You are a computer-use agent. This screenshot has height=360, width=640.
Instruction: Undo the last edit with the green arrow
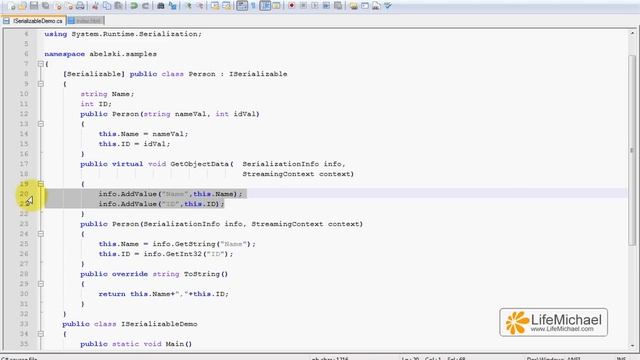[x=133, y=6]
